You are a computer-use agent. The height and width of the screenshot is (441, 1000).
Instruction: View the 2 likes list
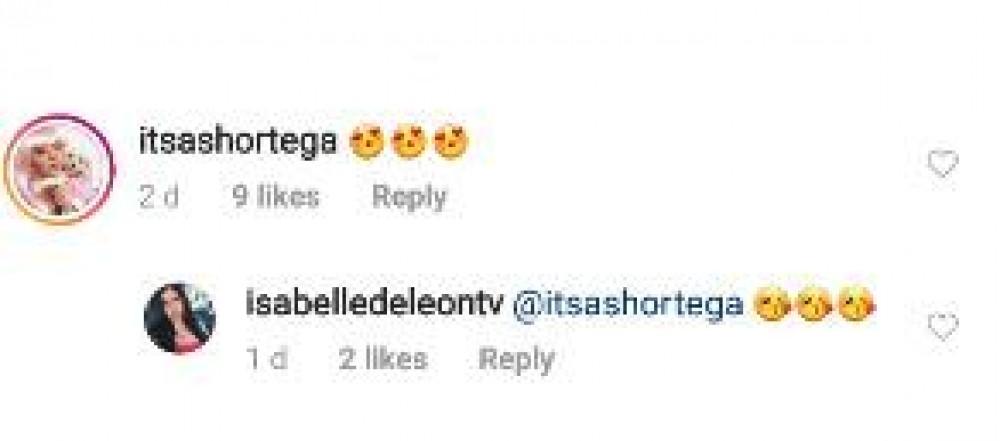point(383,359)
